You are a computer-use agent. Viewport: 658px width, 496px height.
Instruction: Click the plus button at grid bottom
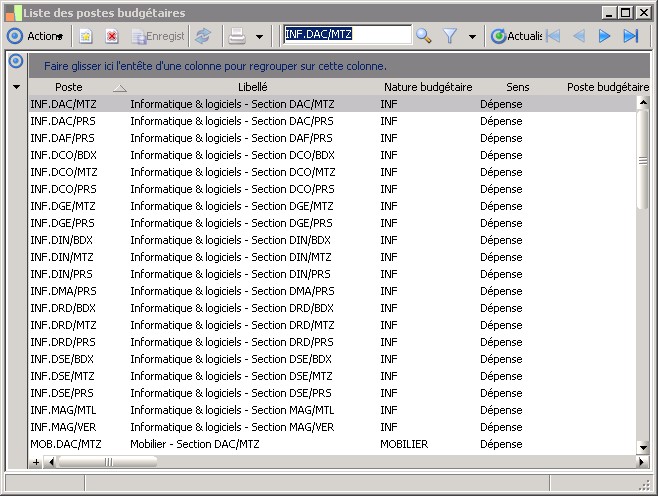point(36,462)
